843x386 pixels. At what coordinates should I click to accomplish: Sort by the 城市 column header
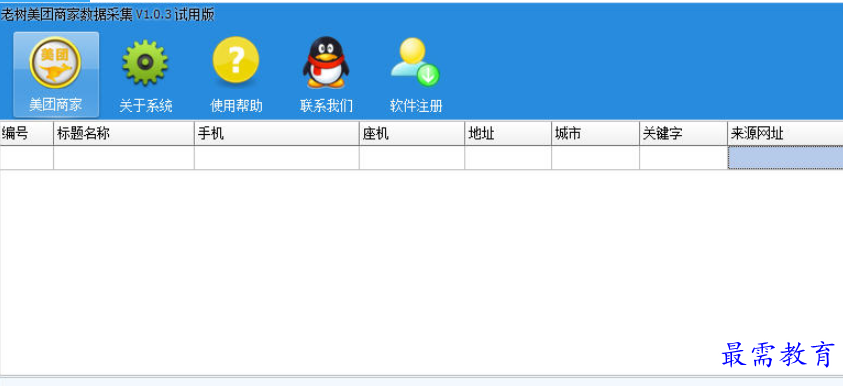click(x=596, y=134)
